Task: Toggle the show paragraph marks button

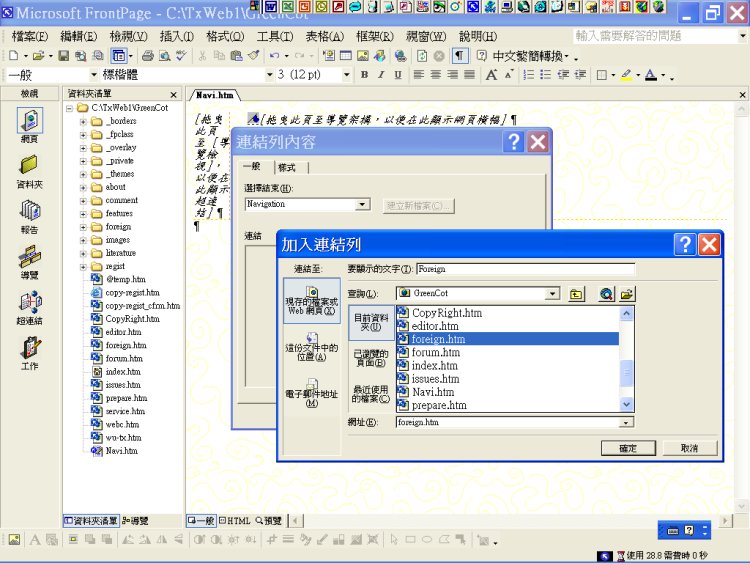Action: click(460, 56)
